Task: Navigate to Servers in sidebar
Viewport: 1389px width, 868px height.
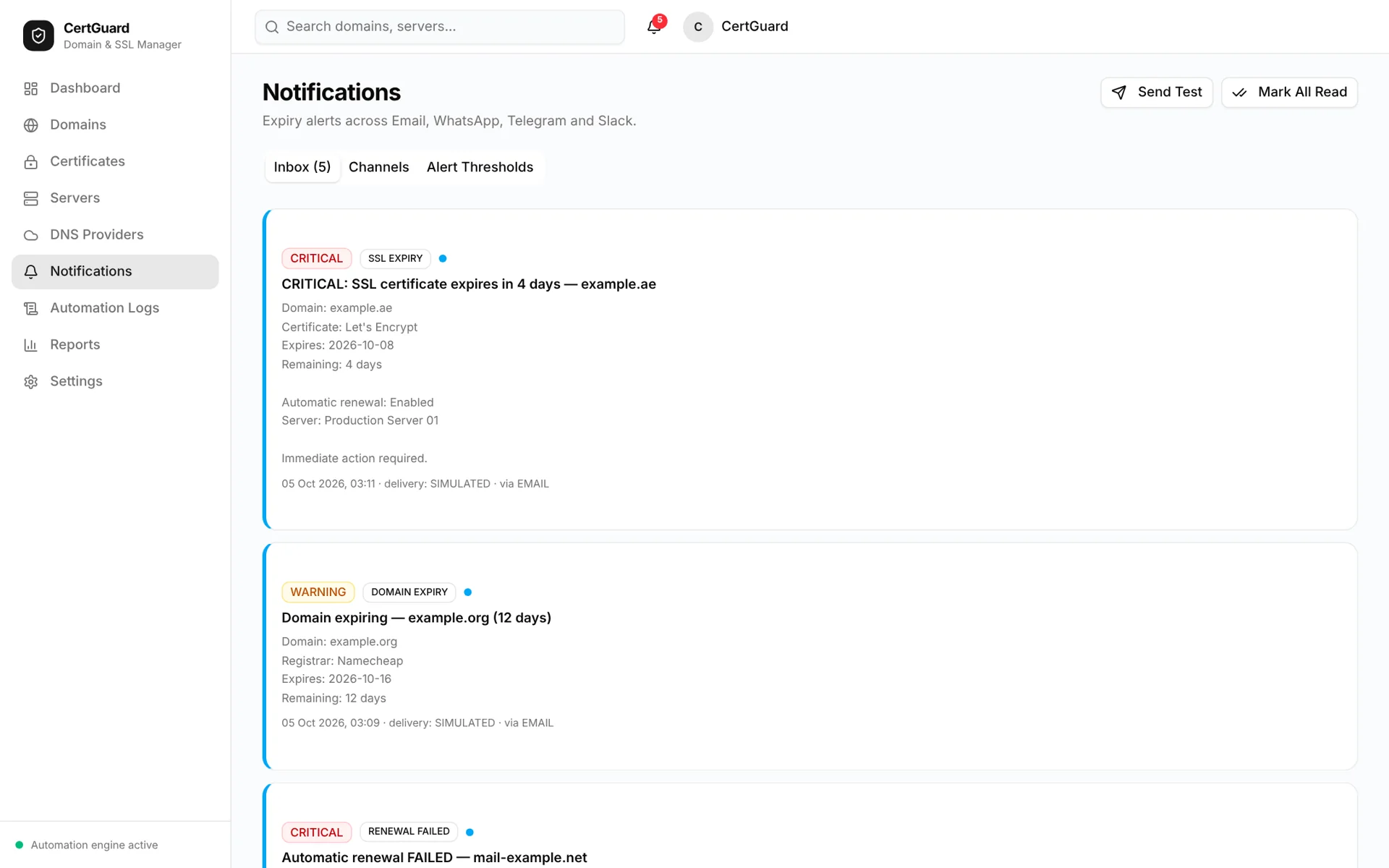Action: 115,198
